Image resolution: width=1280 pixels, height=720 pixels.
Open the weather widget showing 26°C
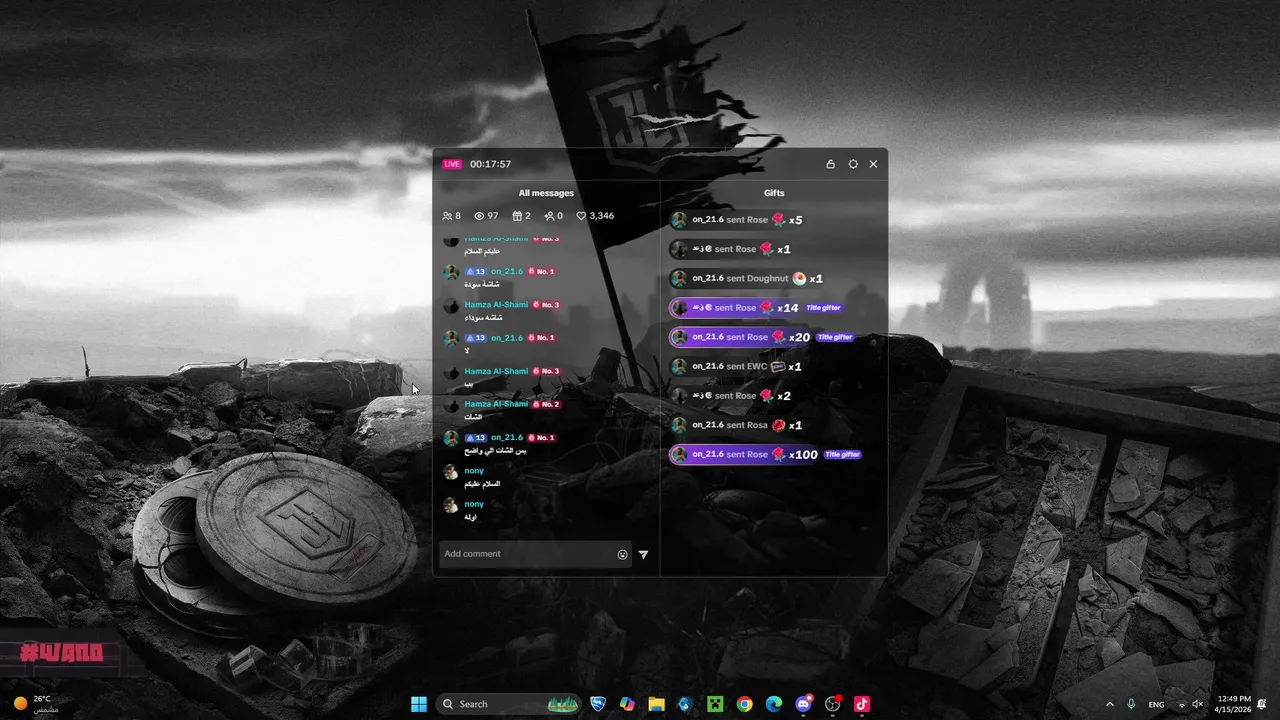click(38, 704)
